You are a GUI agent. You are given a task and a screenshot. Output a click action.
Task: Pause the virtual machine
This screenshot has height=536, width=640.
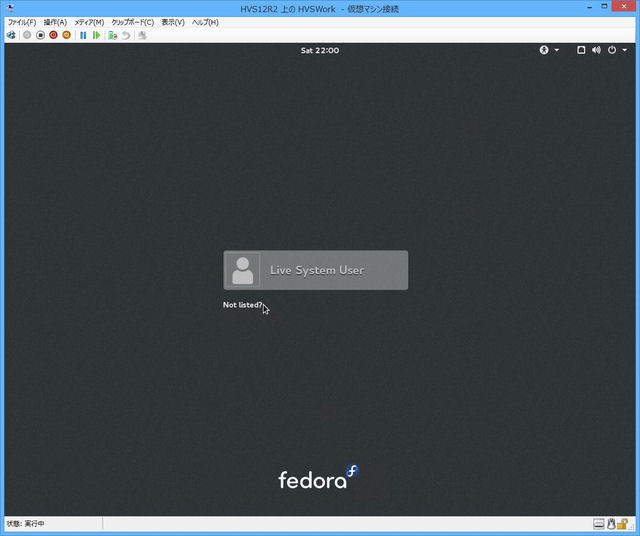click(83, 36)
